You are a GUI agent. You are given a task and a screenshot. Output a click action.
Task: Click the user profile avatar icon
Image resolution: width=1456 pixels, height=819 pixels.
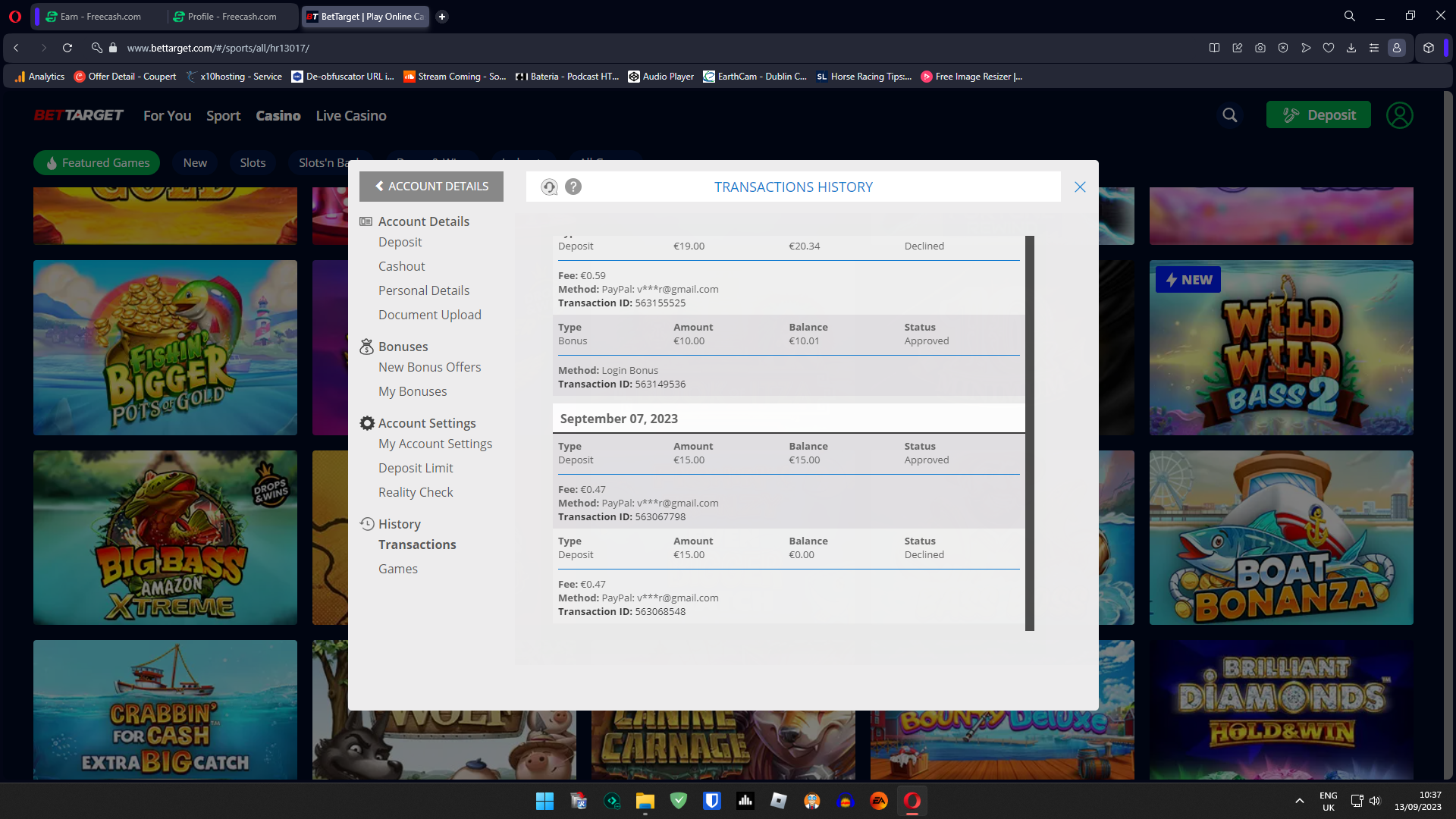tap(1399, 115)
